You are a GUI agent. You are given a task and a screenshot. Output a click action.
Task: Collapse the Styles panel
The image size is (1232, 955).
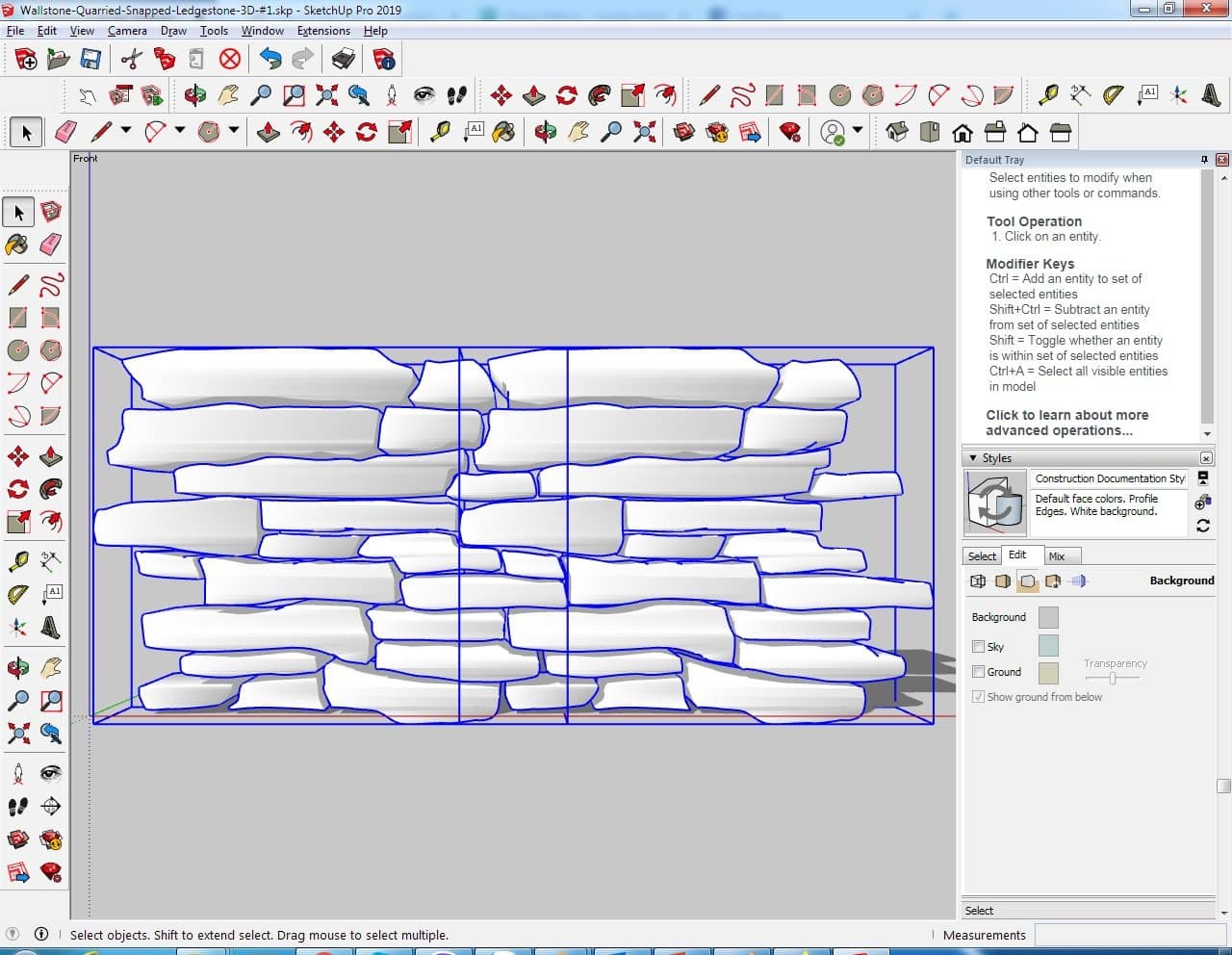click(x=973, y=458)
